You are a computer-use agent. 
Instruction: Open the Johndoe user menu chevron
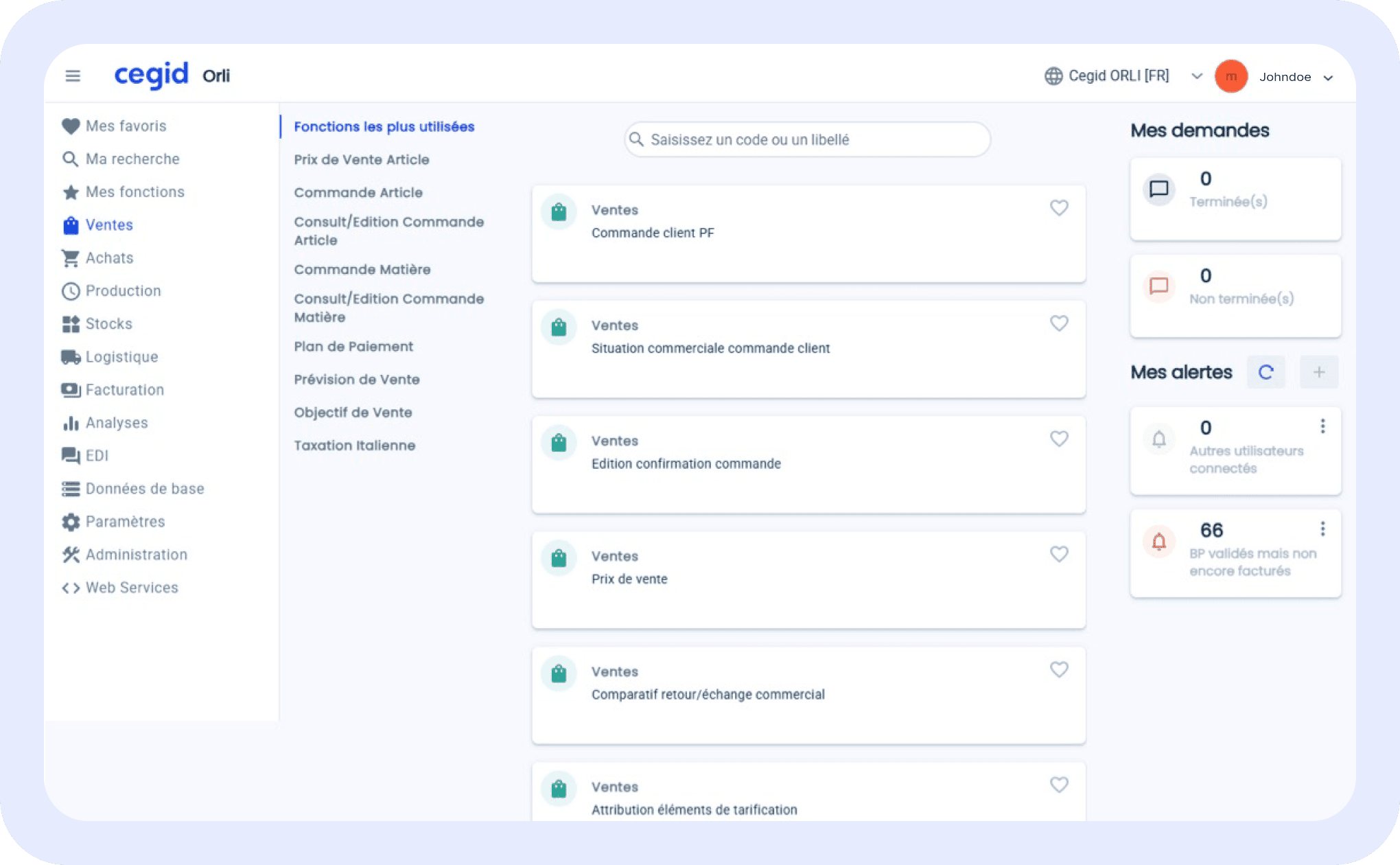point(1328,78)
